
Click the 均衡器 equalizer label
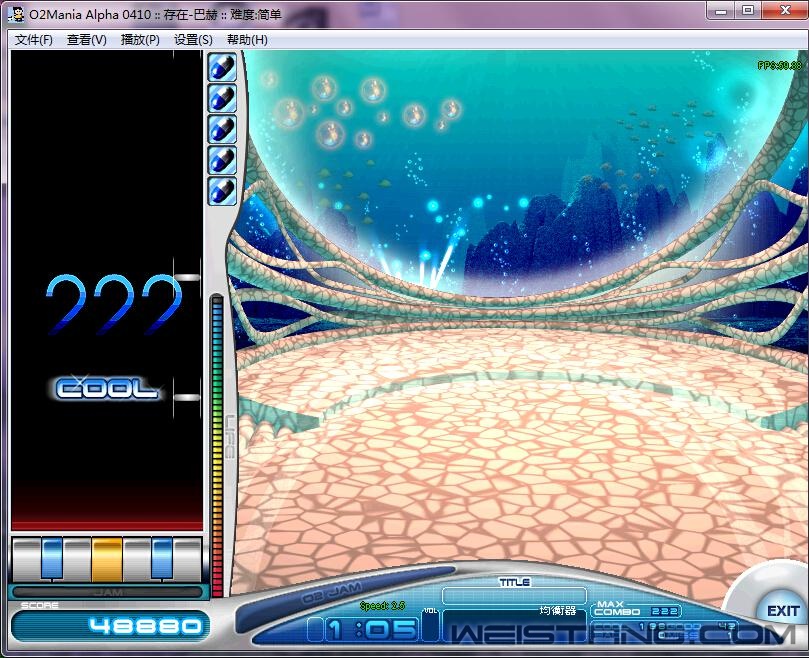point(558,611)
